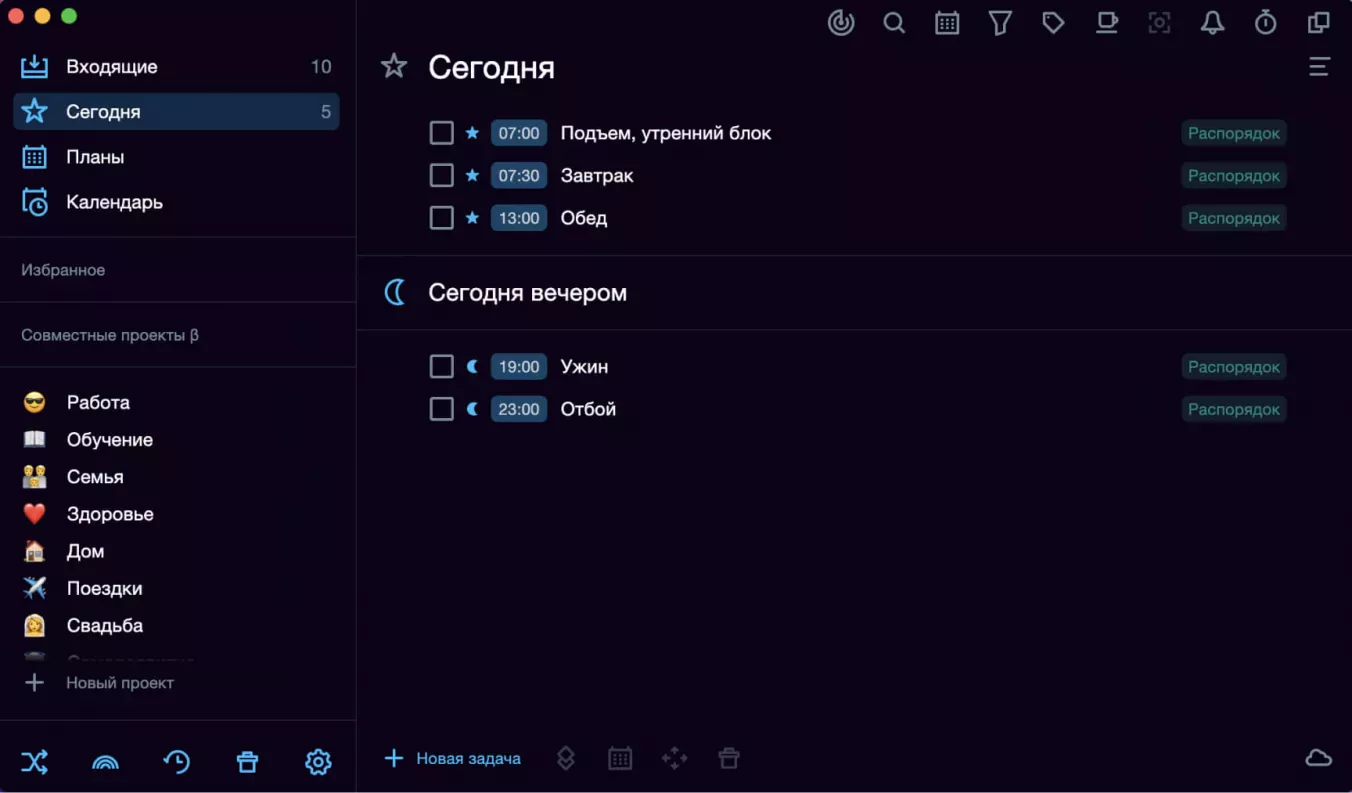This screenshot has width=1352, height=793.
Task: Click the layers icon in bottom toolbar
Action: point(565,758)
